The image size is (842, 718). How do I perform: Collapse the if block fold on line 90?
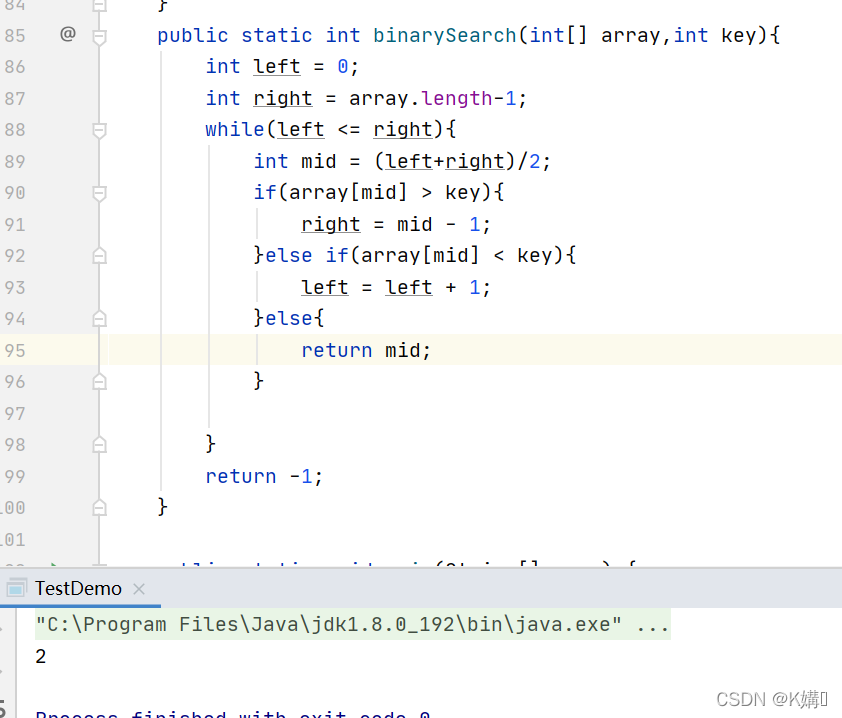click(x=99, y=193)
